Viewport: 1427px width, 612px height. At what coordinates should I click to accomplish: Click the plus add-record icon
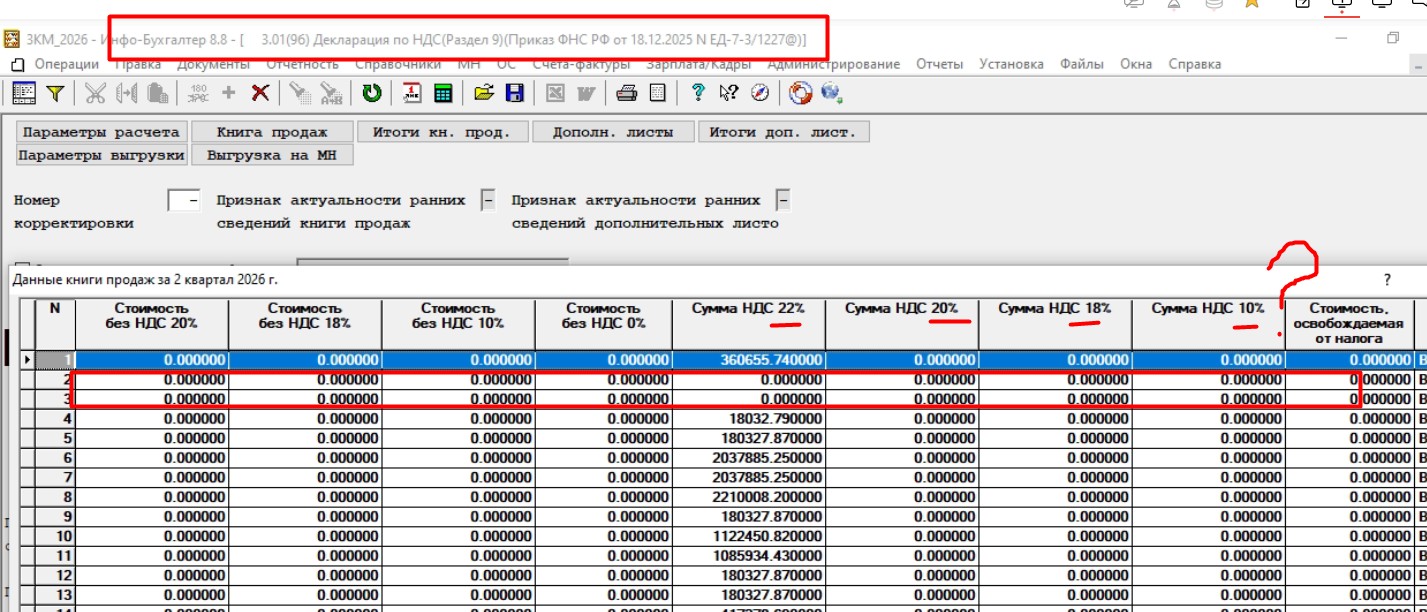[x=229, y=93]
